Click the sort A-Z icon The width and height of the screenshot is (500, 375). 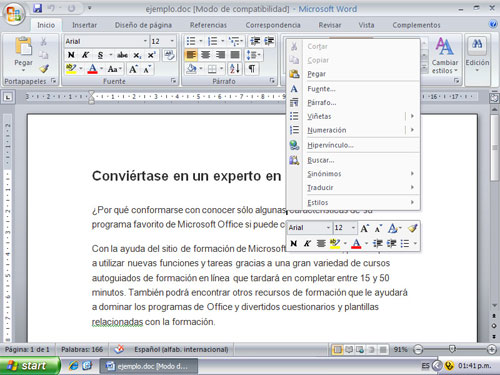(x=234, y=69)
